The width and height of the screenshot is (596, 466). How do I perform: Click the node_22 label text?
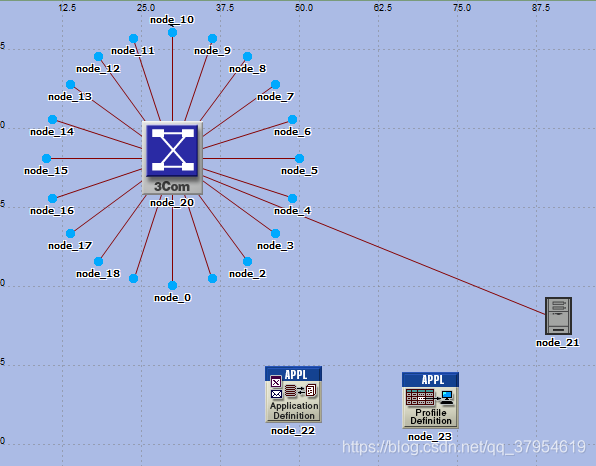[293, 431]
